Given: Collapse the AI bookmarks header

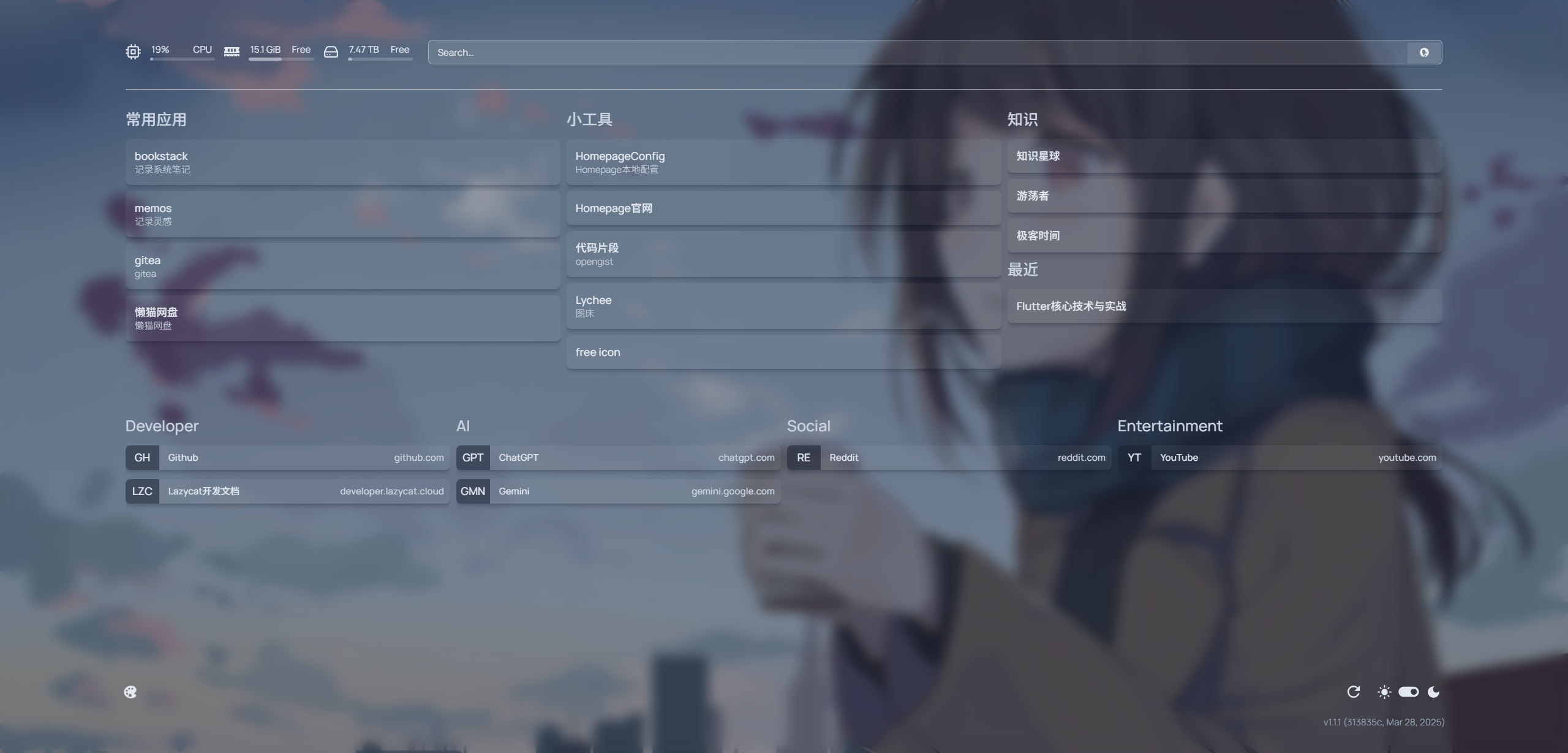Looking at the screenshot, I should click(x=463, y=426).
